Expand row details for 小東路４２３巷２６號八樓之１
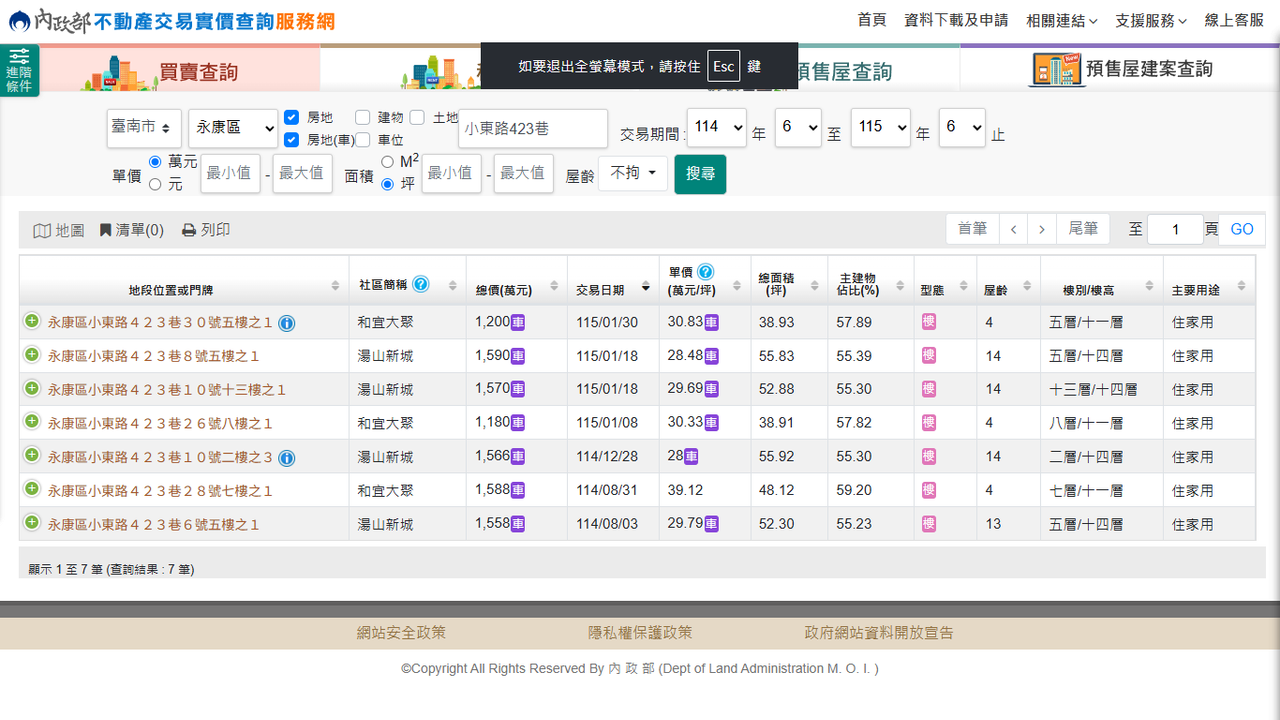1280x720 pixels. 32,422
